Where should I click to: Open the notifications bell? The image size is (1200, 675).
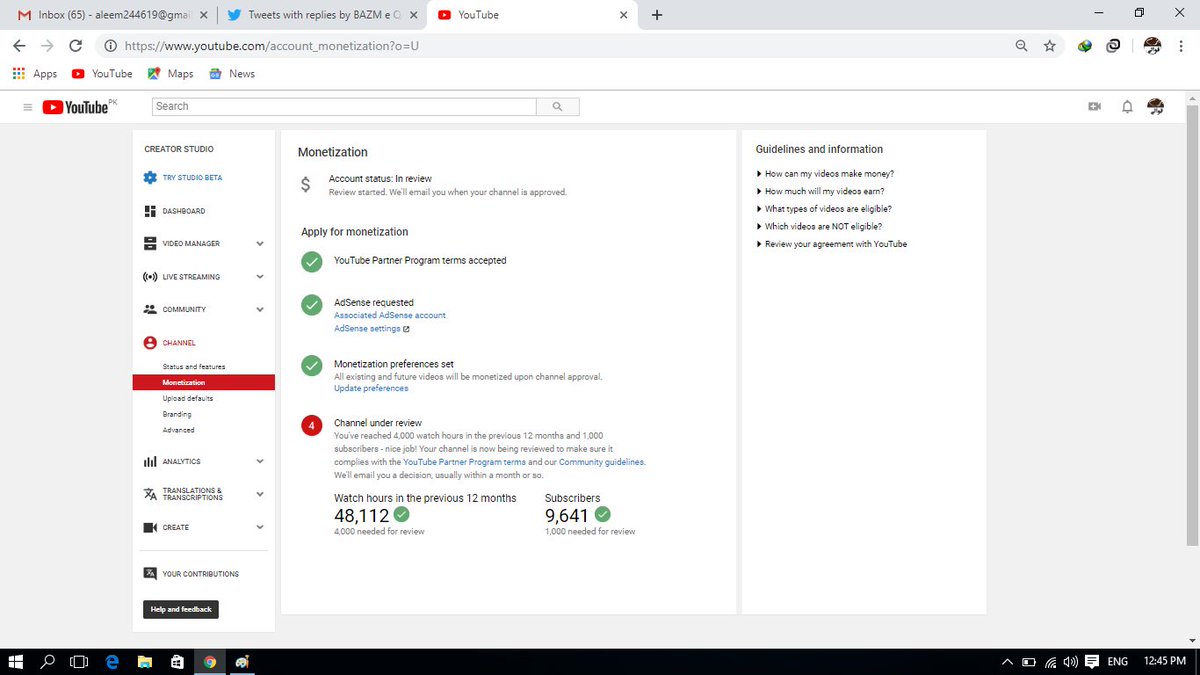[1127, 107]
